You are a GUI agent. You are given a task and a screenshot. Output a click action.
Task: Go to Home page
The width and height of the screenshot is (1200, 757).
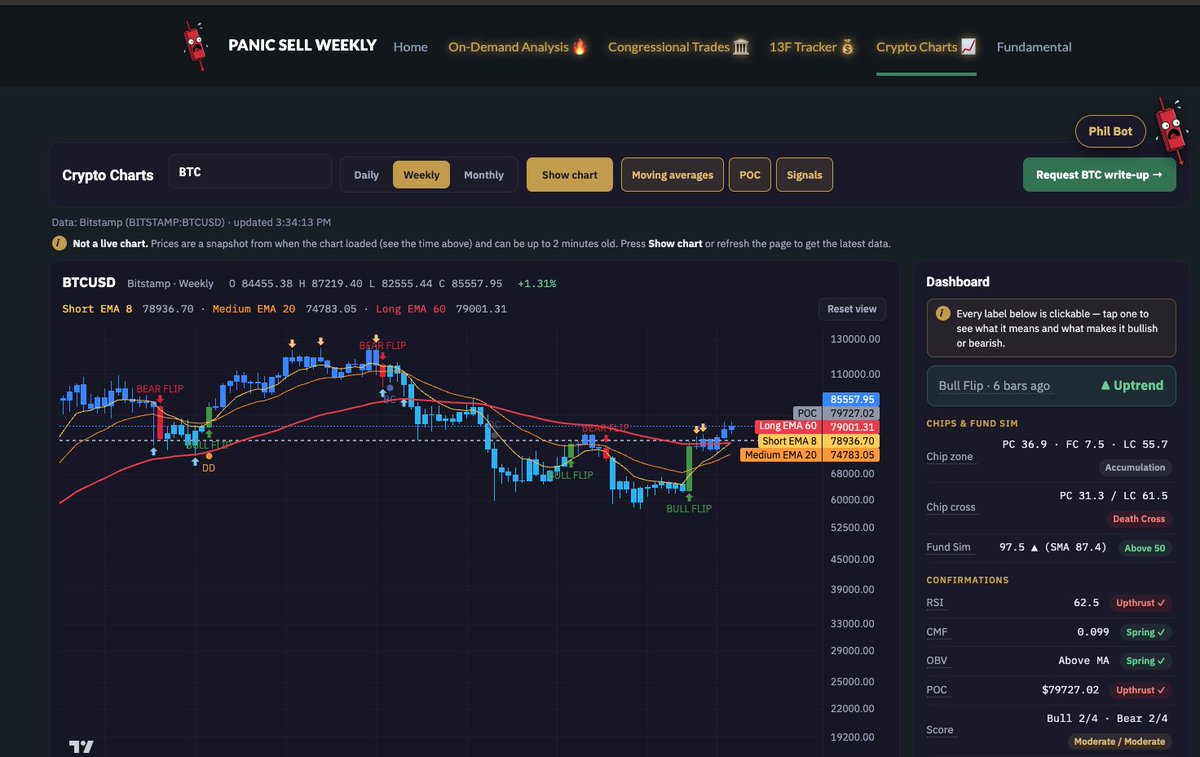coord(410,46)
